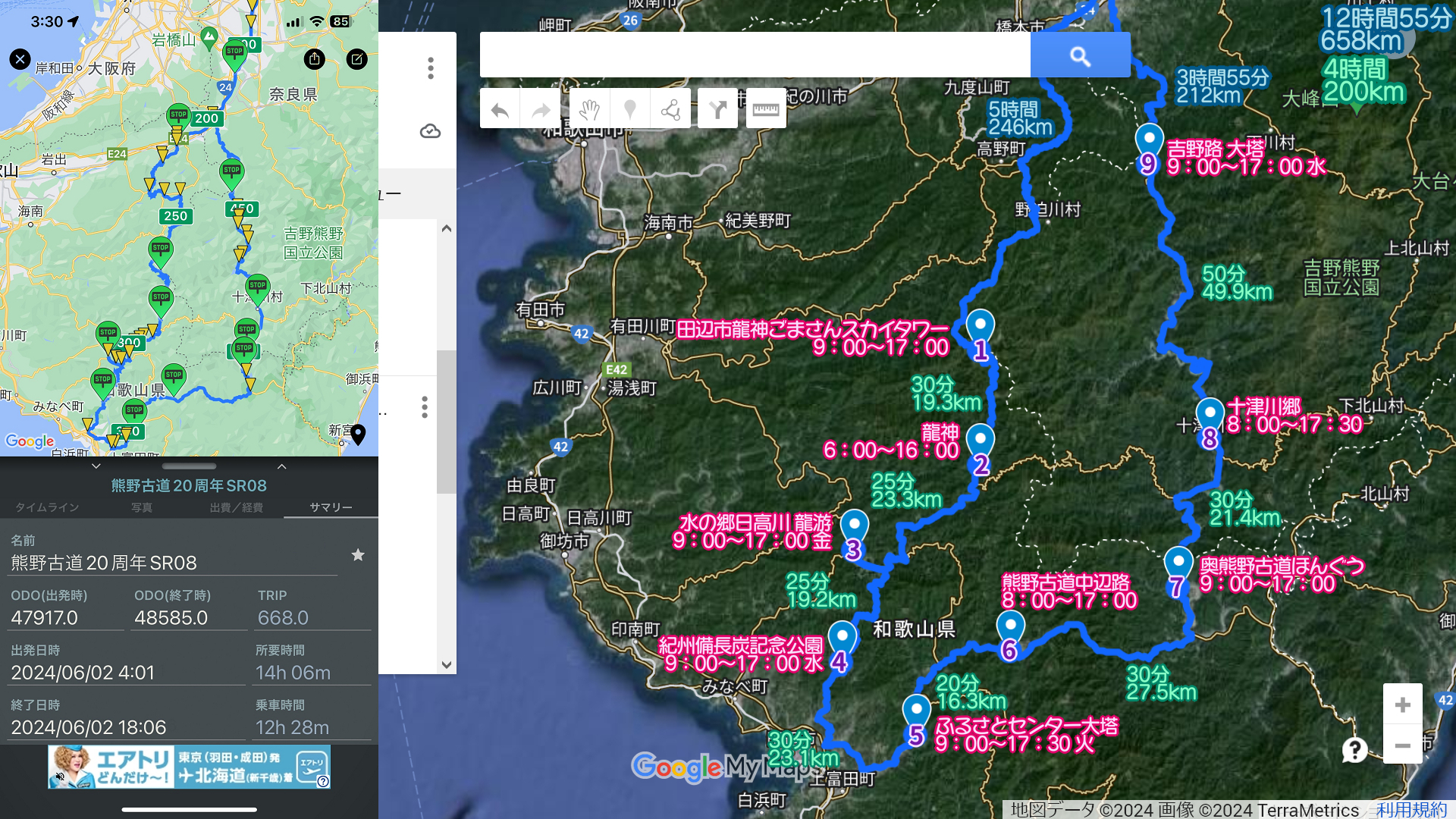
Task: Click the side panel vertical scrollbar thumb
Action: coord(446,421)
